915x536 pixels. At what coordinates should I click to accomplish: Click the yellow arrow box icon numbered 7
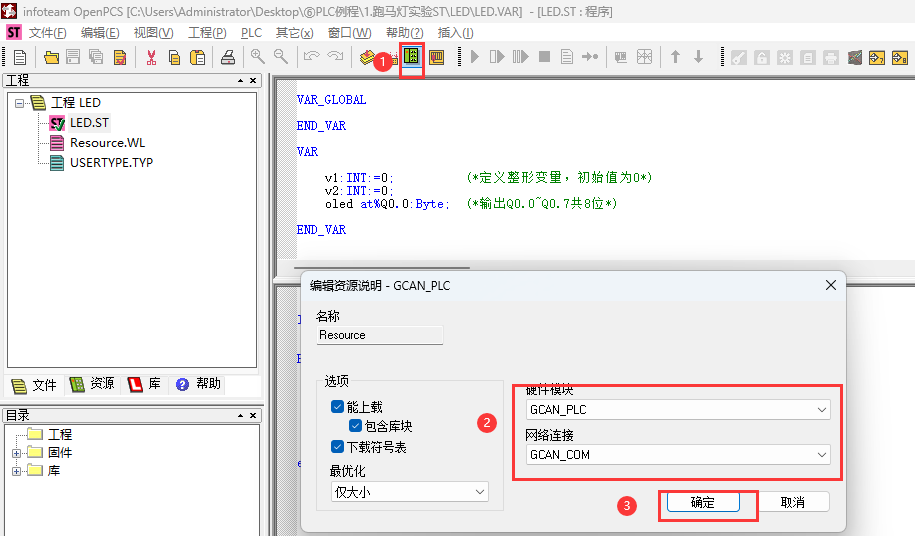pyautogui.click(x=876, y=57)
